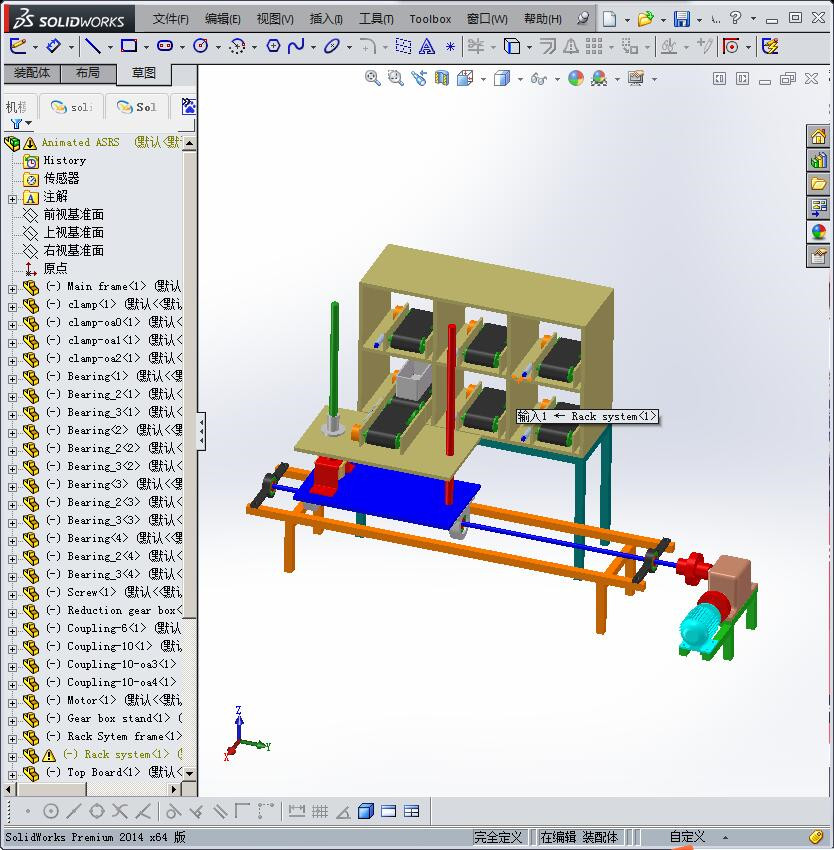
Task: Click the Open folder icon
Action: coord(645,19)
